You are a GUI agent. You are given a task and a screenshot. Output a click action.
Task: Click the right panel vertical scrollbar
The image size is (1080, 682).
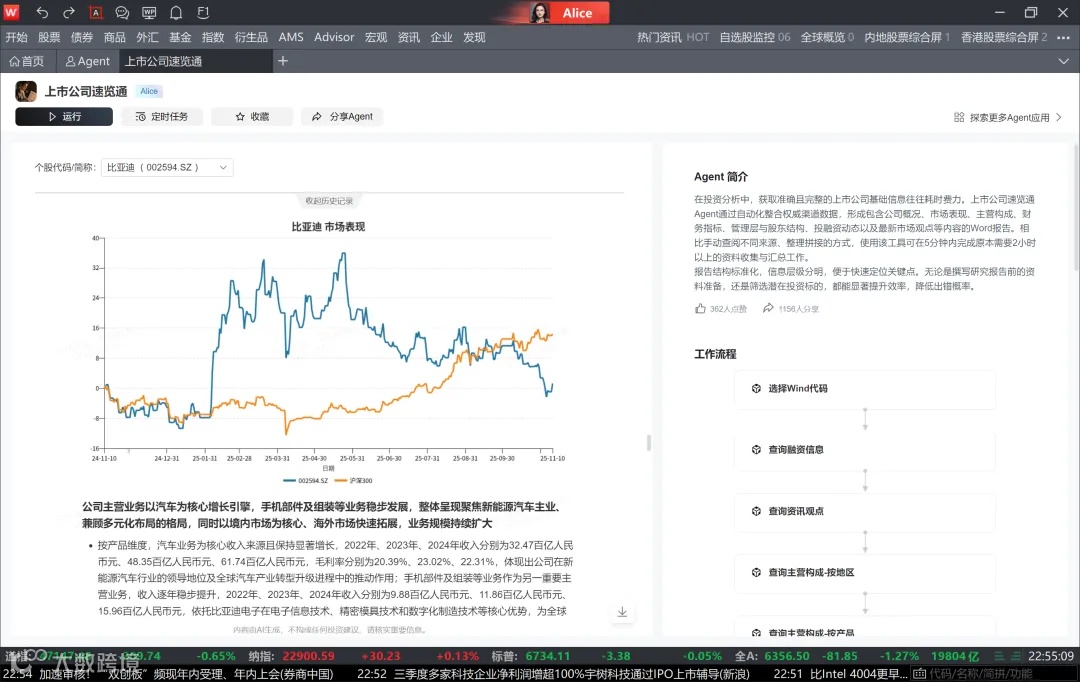(x=1076, y=207)
